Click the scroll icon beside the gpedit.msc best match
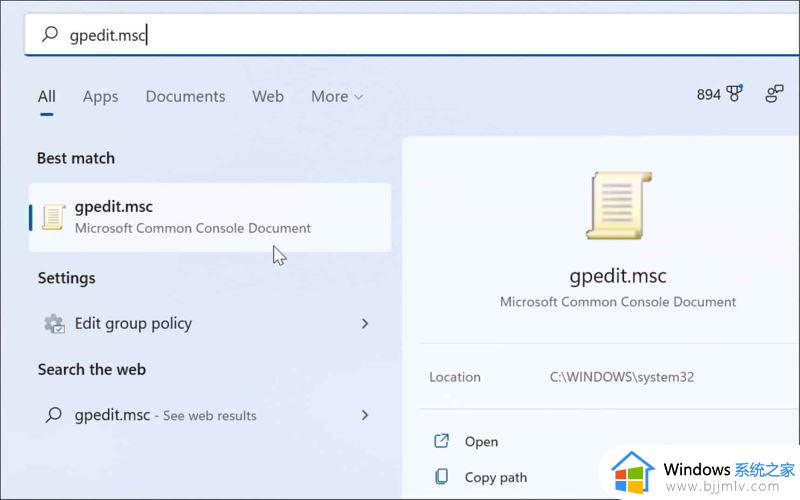800x500 pixels. click(x=53, y=217)
